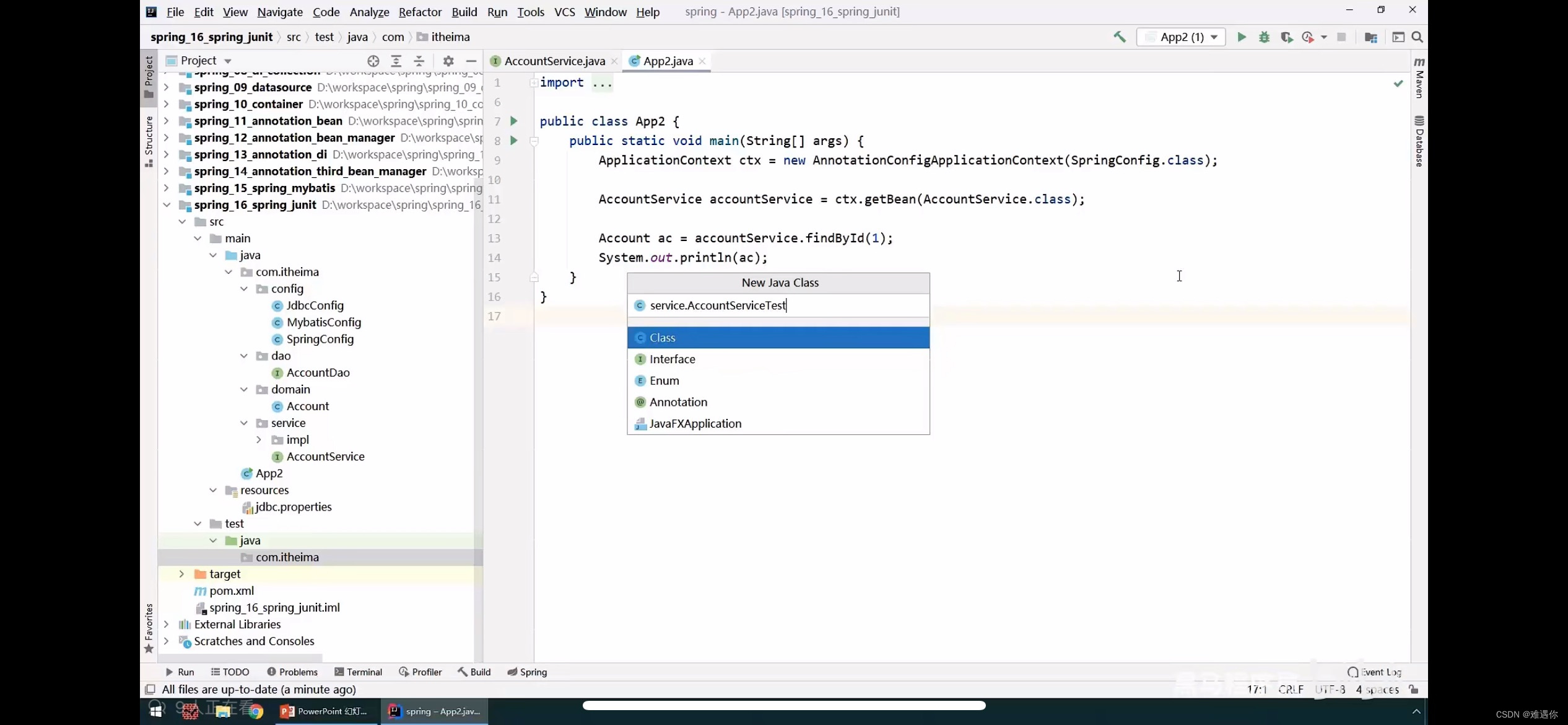Viewport: 1568px width, 725px height.
Task: Switch to AccountService.java tab
Action: tap(554, 61)
